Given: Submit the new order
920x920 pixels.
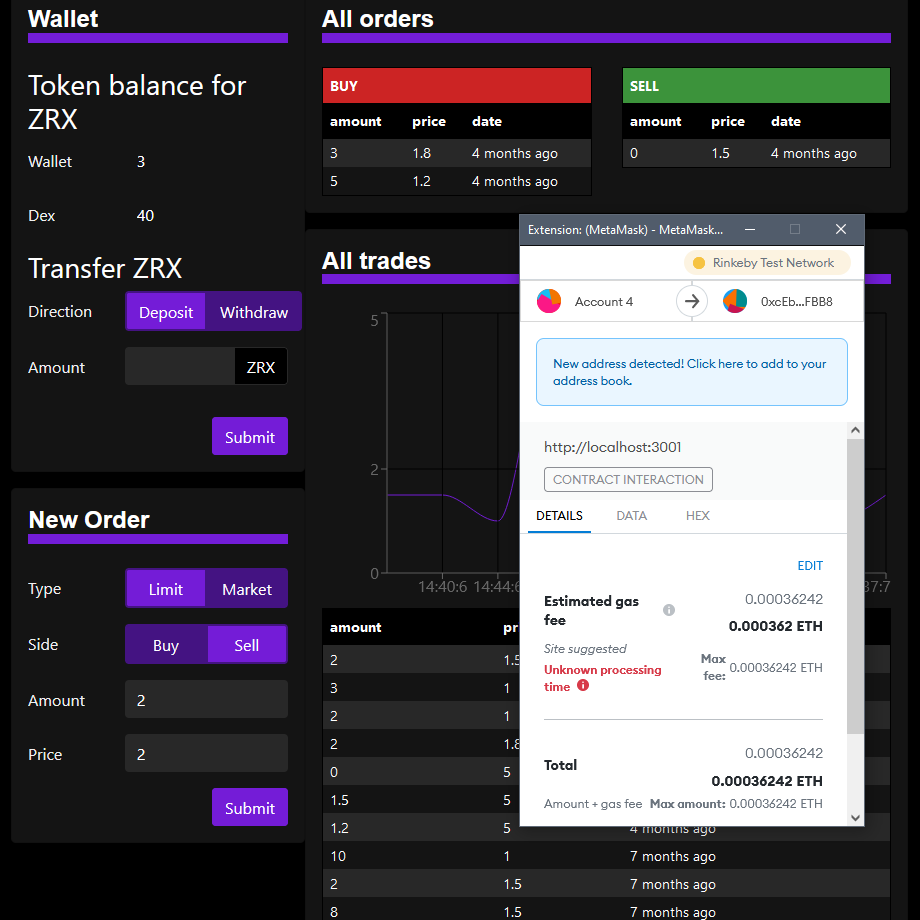Looking at the screenshot, I should (x=249, y=808).
